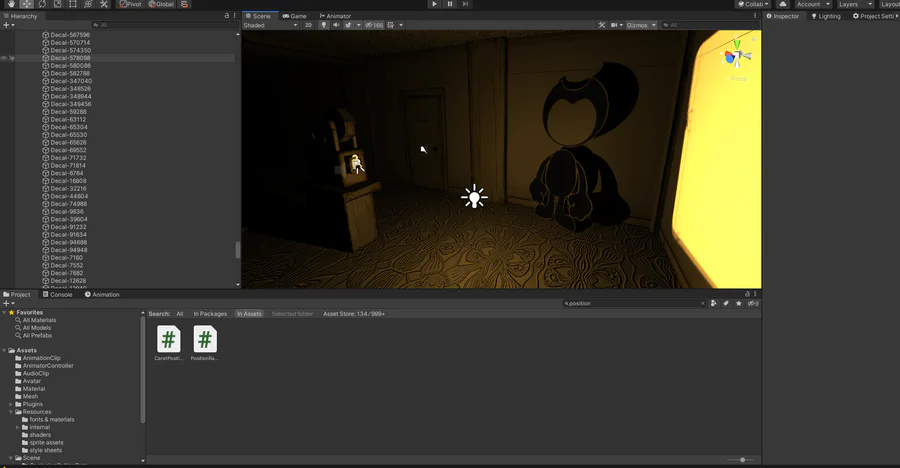
Task: Open Project create (+) dropdown
Action: point(8,303)
